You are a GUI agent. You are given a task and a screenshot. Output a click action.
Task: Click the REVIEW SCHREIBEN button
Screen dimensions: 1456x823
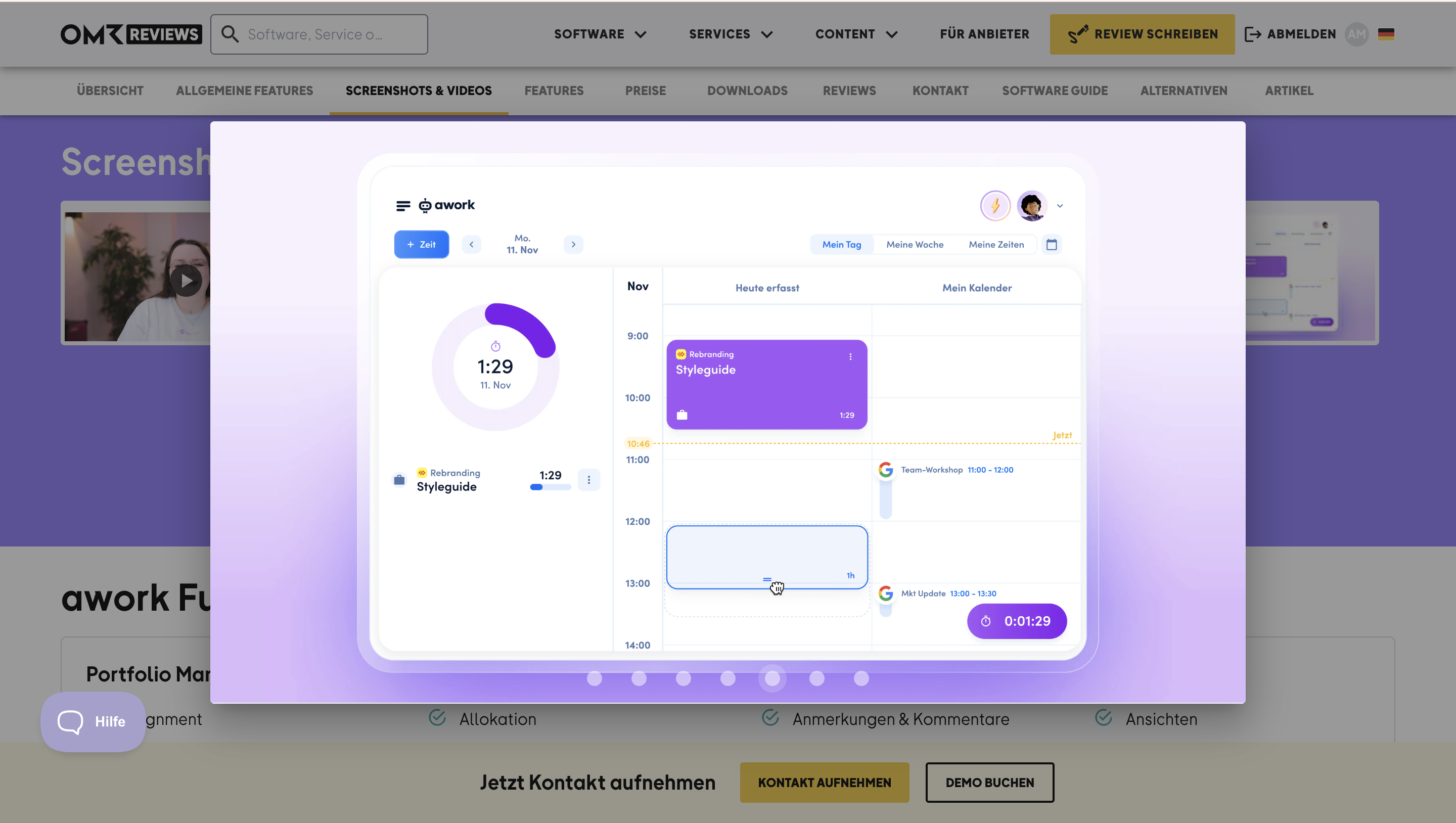pyautogui.click(x=1143, y=34)
